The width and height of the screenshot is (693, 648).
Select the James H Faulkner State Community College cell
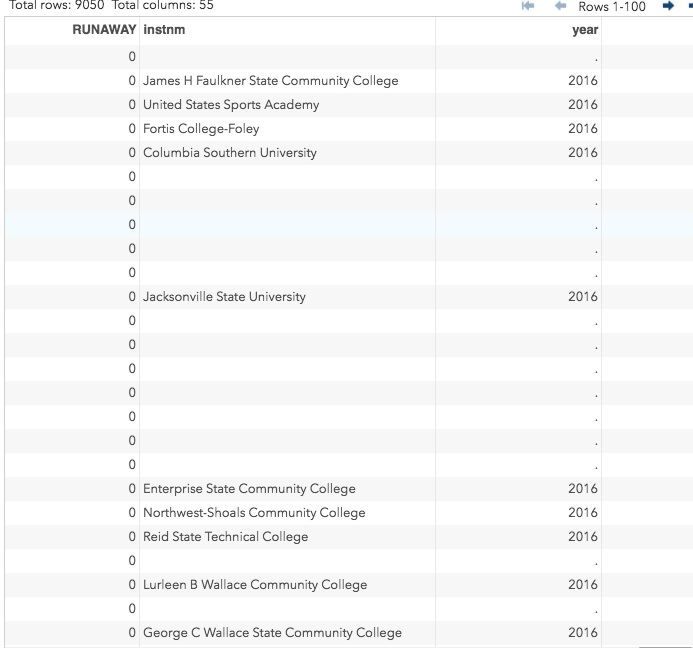(x=270, y=81)
